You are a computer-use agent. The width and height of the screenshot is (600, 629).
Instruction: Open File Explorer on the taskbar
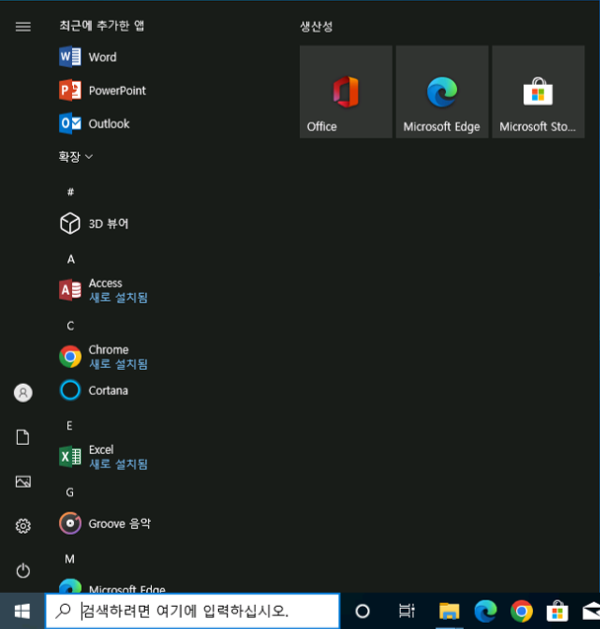(449, 611)
